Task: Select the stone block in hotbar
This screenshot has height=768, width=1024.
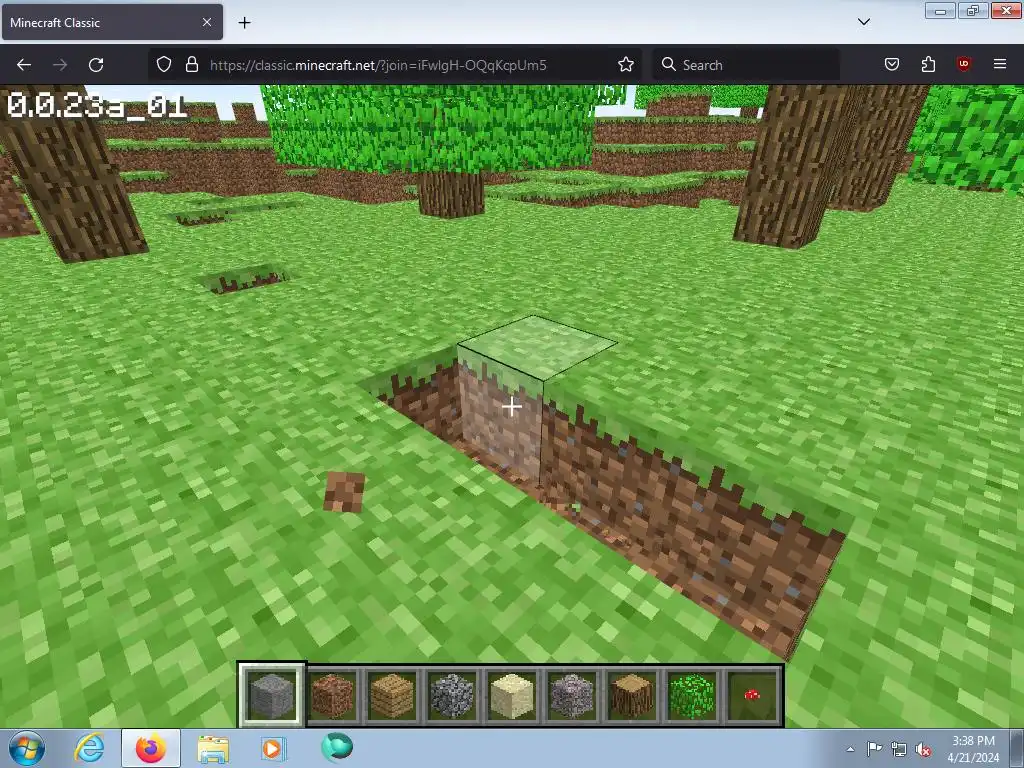Action: [x=271, y=695]
